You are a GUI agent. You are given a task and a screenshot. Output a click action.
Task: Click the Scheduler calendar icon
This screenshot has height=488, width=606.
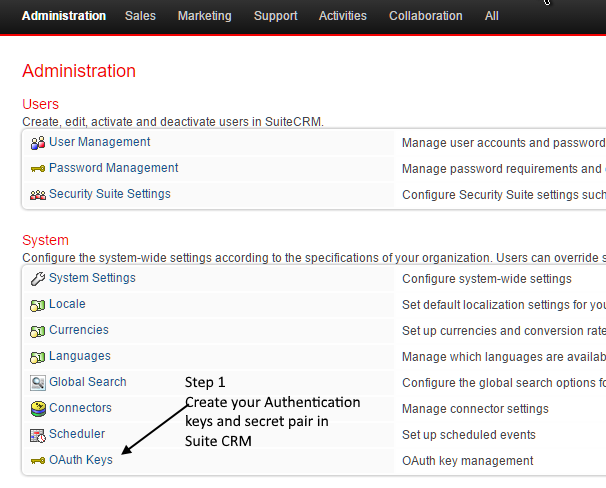tap(37, 435)
